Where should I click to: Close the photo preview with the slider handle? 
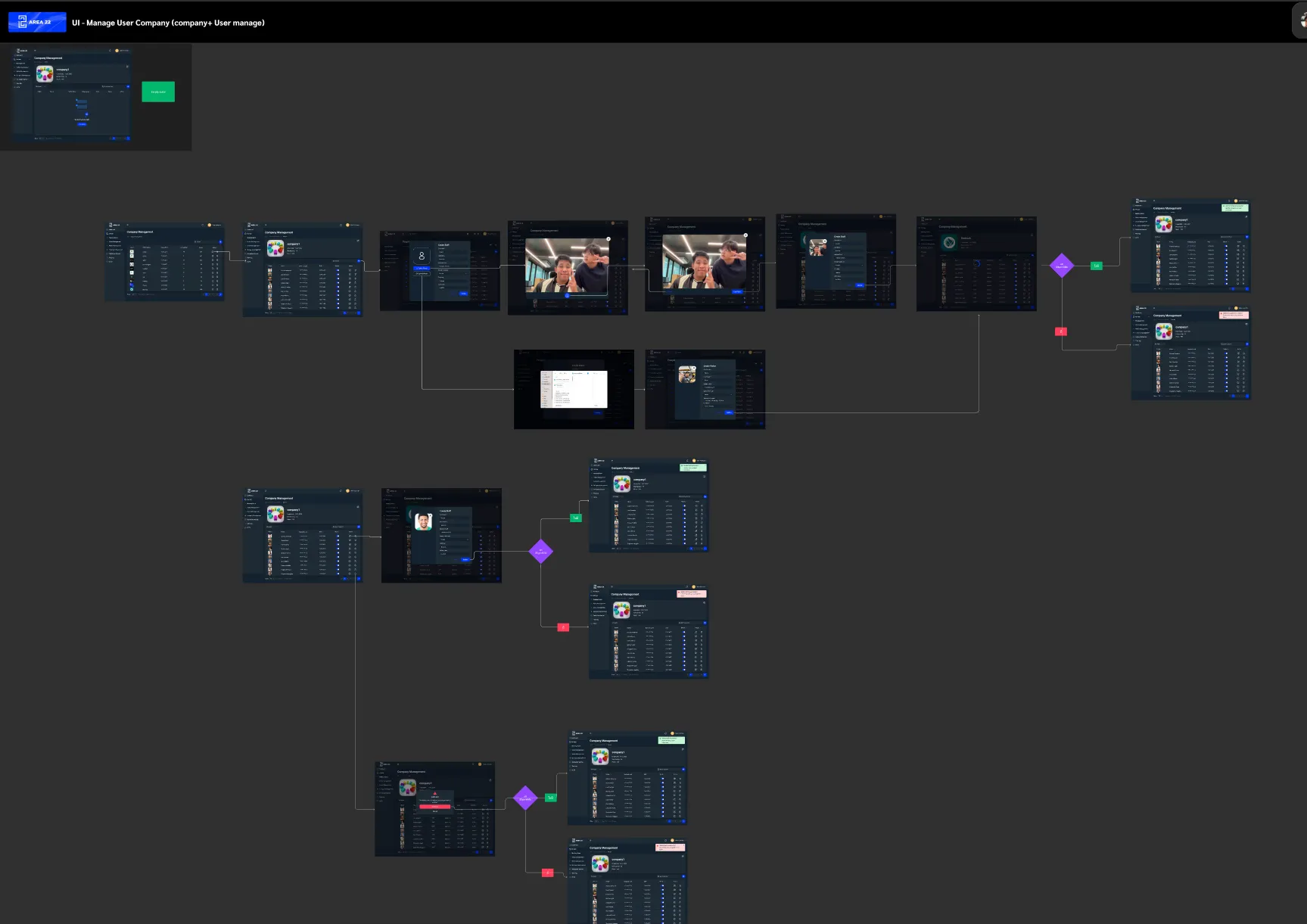tap(608, 239)
